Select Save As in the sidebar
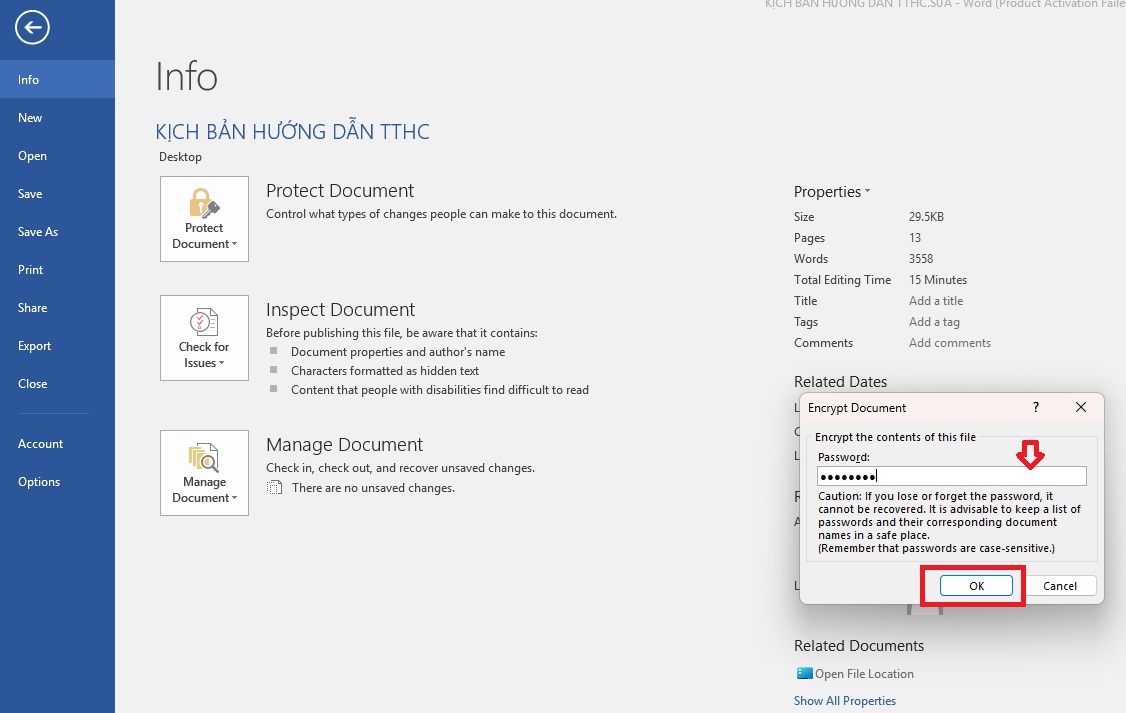Screen dimensions: 1126x713 click(x=57, y=232)
